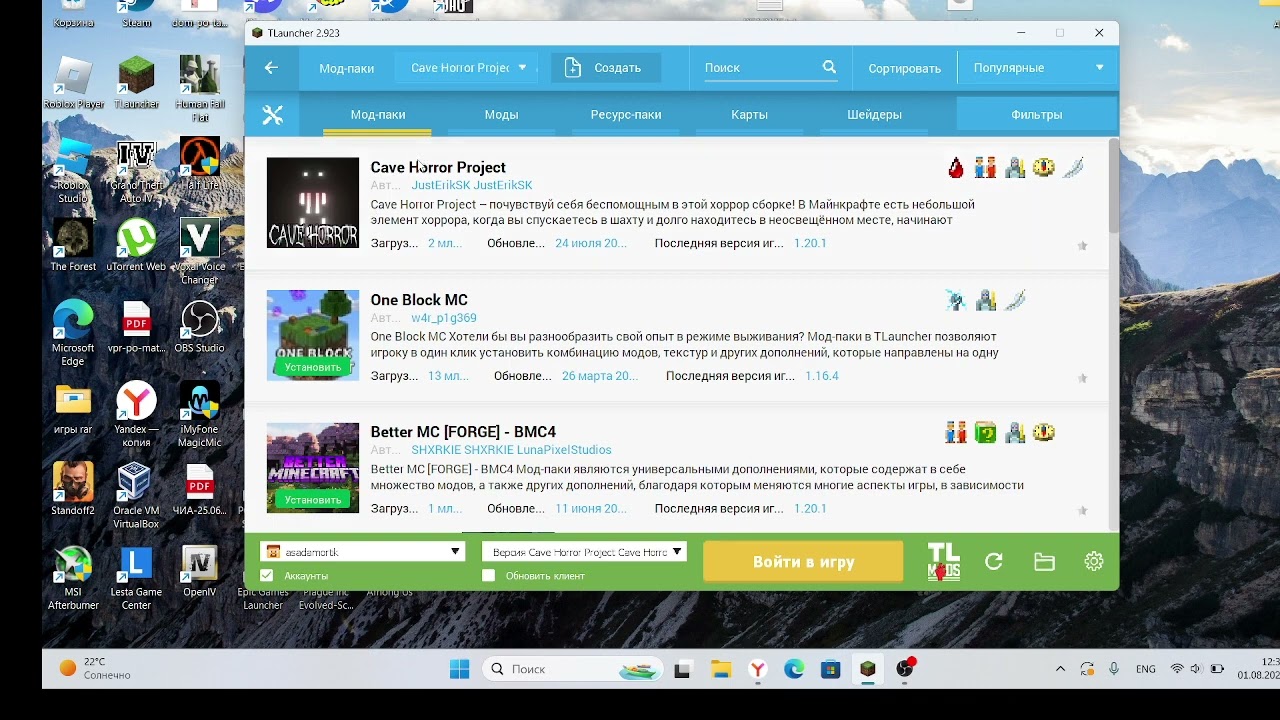Click the taskbar Поиск search box
This screenshot has width=1280, height=720.
pyautogui.click(x=574, y=670)
